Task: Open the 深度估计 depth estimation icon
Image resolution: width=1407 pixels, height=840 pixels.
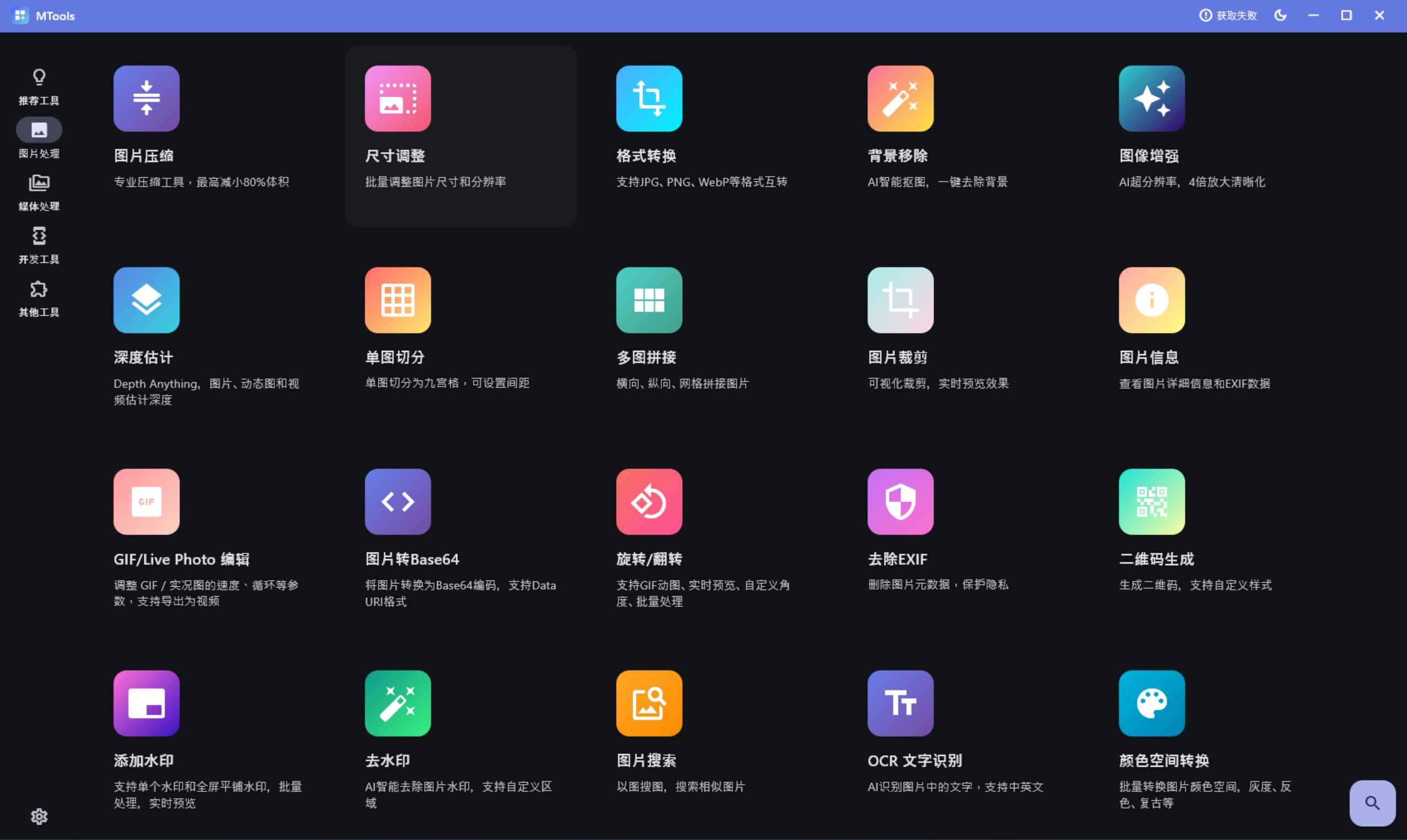Action: point(146,300)
